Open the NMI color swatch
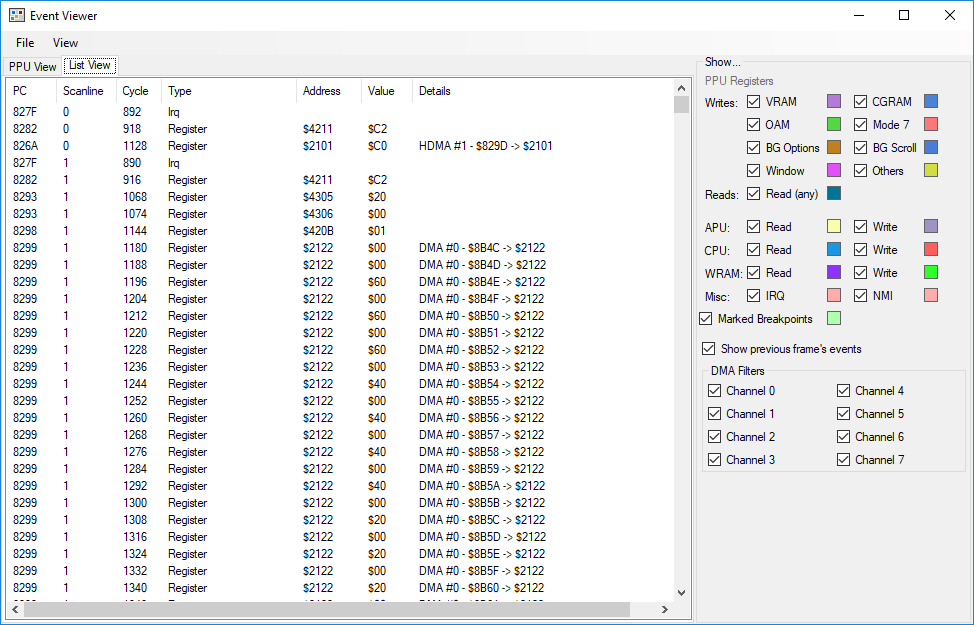 (x=931, y=295)
